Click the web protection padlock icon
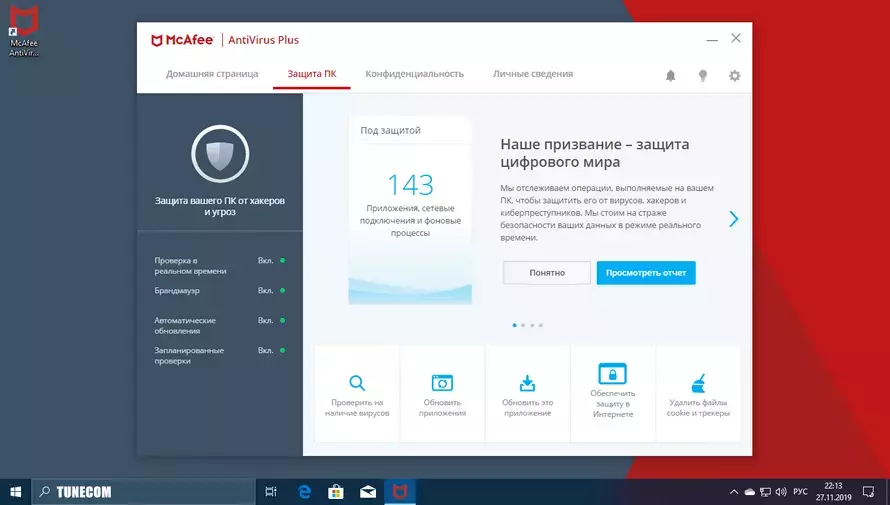The height and width of the screenshot is (505, 890). point(612,374)
